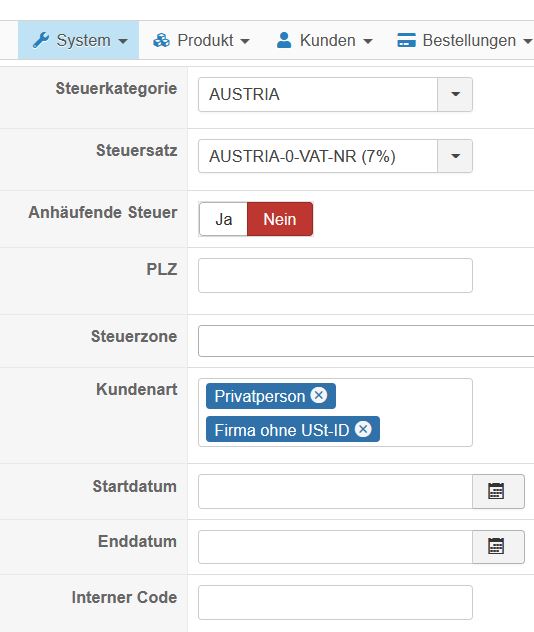Open the Kunden menu
The image size is (534, 632).
(x=324, y=40)
